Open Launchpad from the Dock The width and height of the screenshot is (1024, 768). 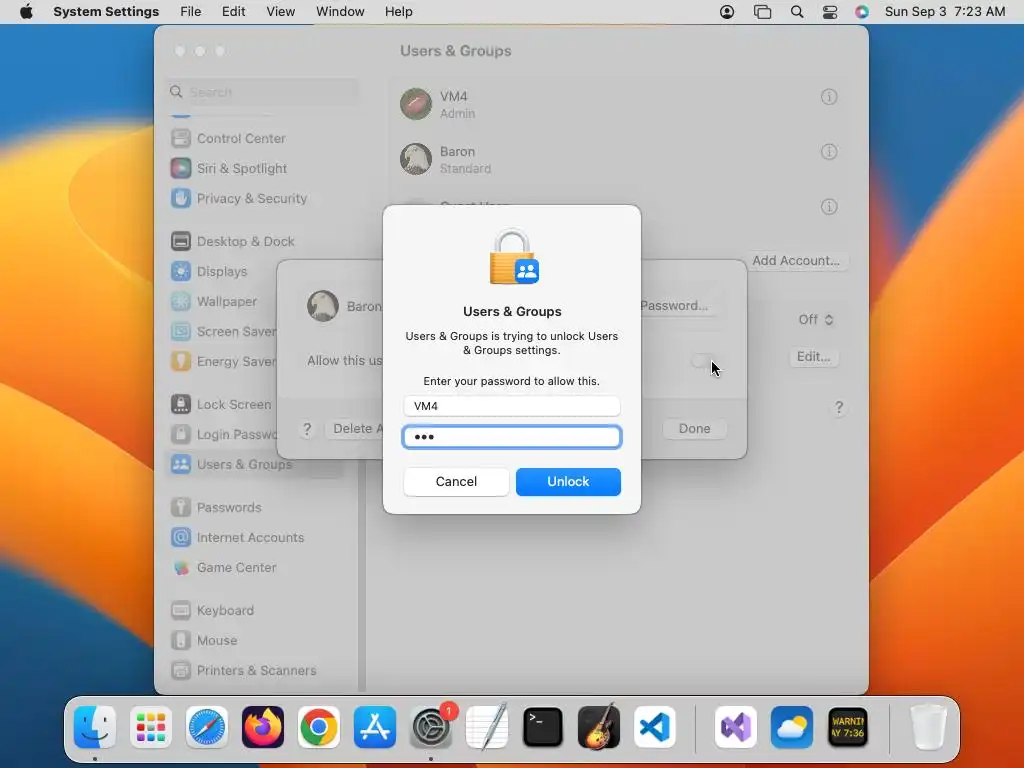pos(151,727)
